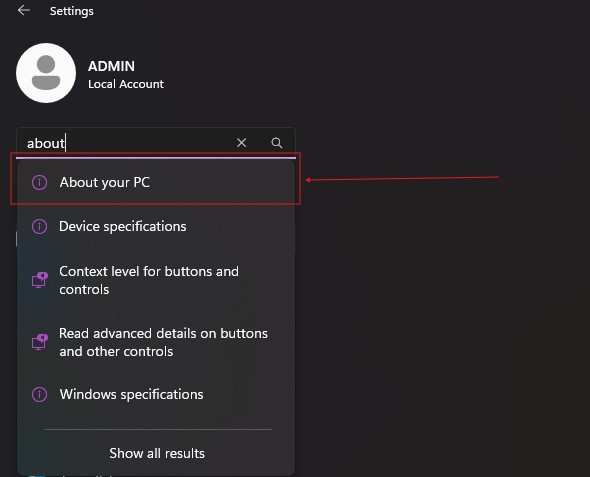Click the Local Account label

[x=126, y=84]
